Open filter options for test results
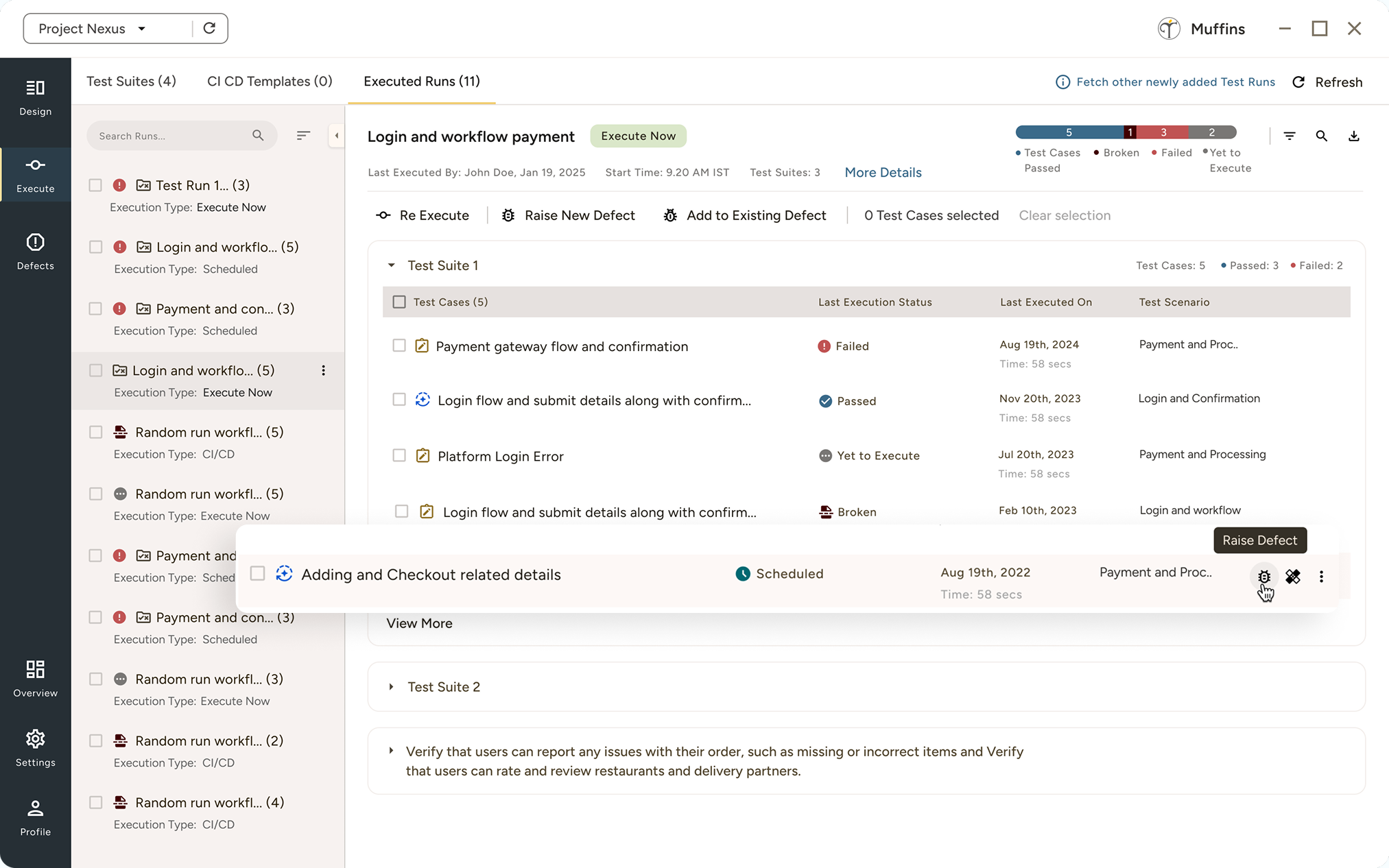Screen dimensions: 1389x868 pyautogui.click(x=1290, y=136)
